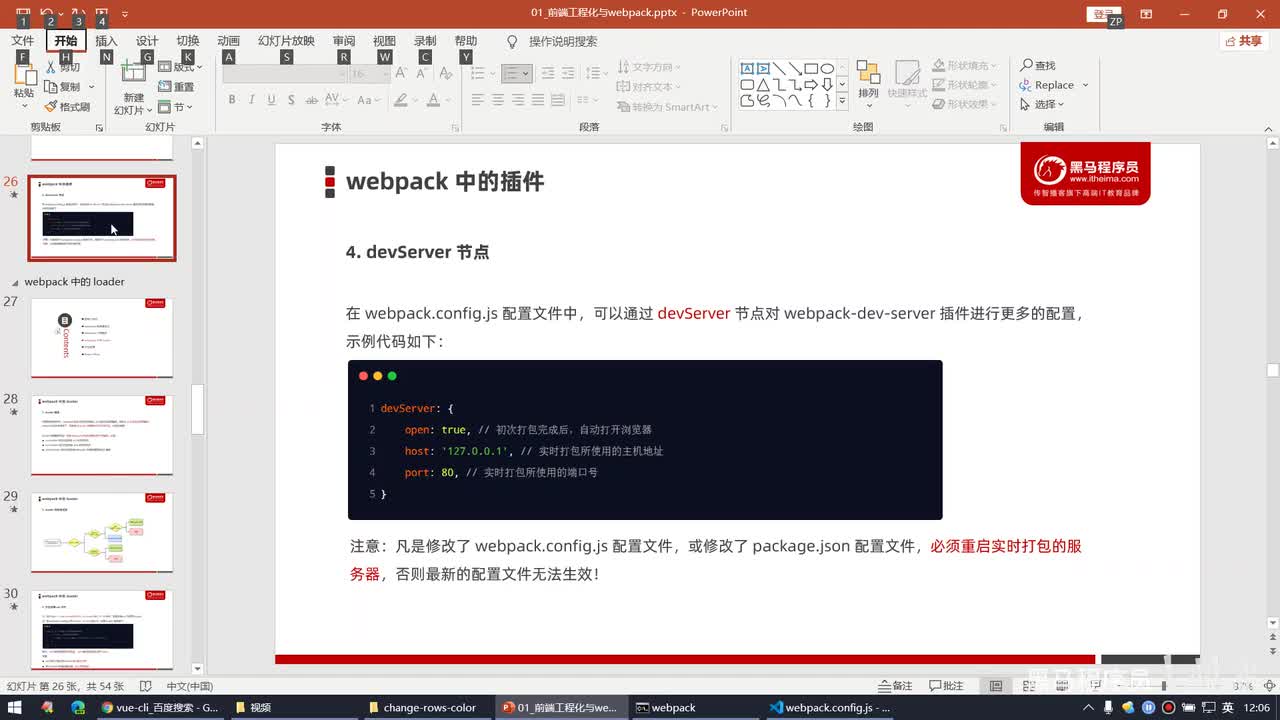Open the Design (设计) tab

click(x=147, y=41)
